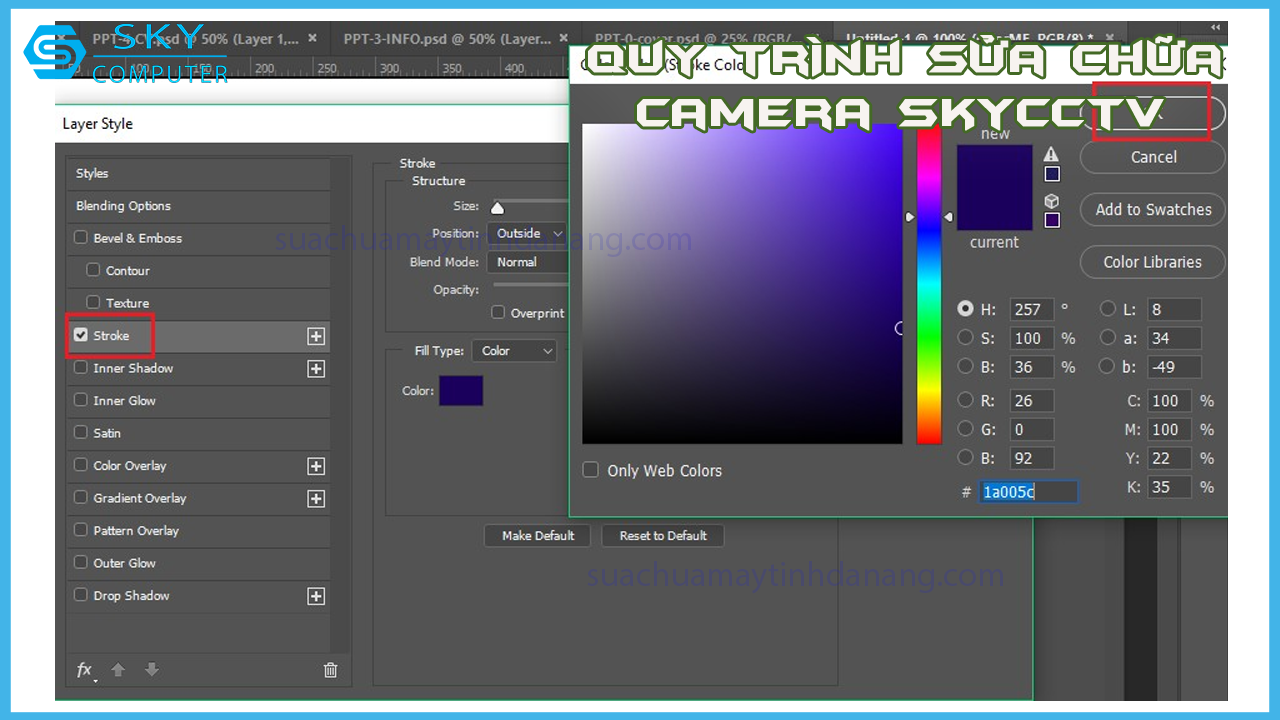Enable the Bevel & Emboss checkbox
This screenshot has height=720, width=1280.
81,238
